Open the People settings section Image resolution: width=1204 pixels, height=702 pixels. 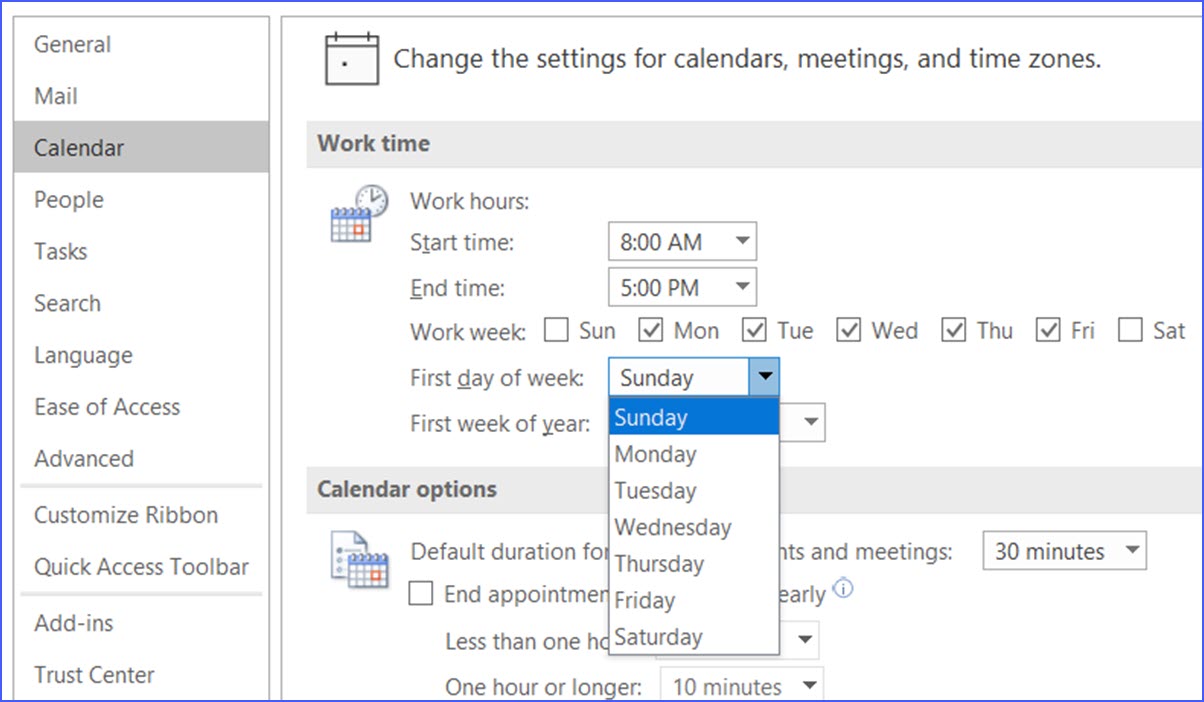point(68,200)
